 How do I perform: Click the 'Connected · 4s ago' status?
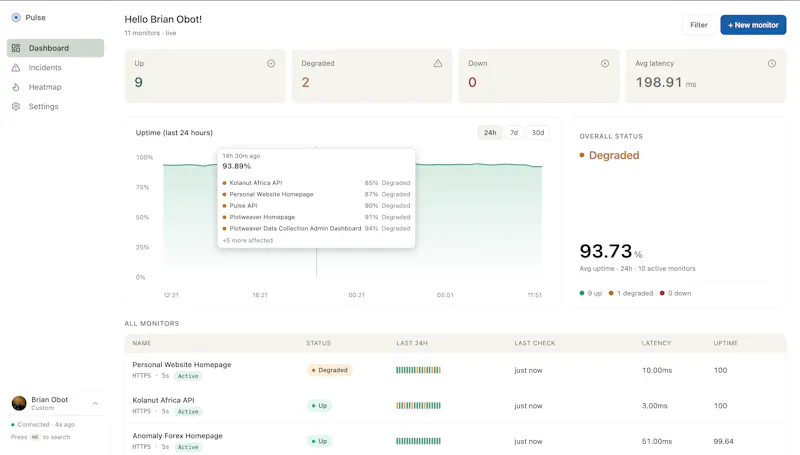(43, 424)
